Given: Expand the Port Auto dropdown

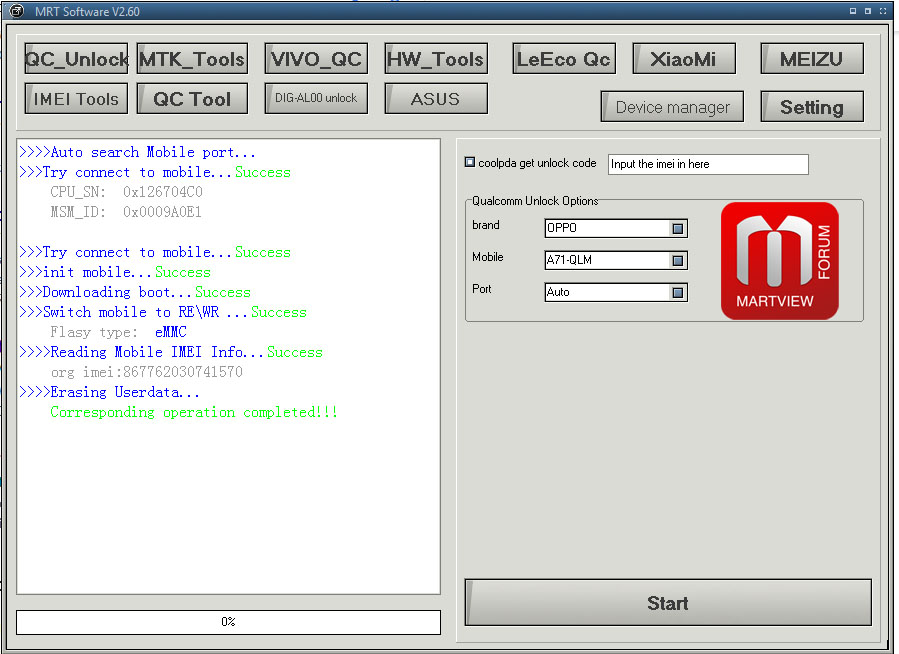Looking at the screenshot, I should coord(677,293).
